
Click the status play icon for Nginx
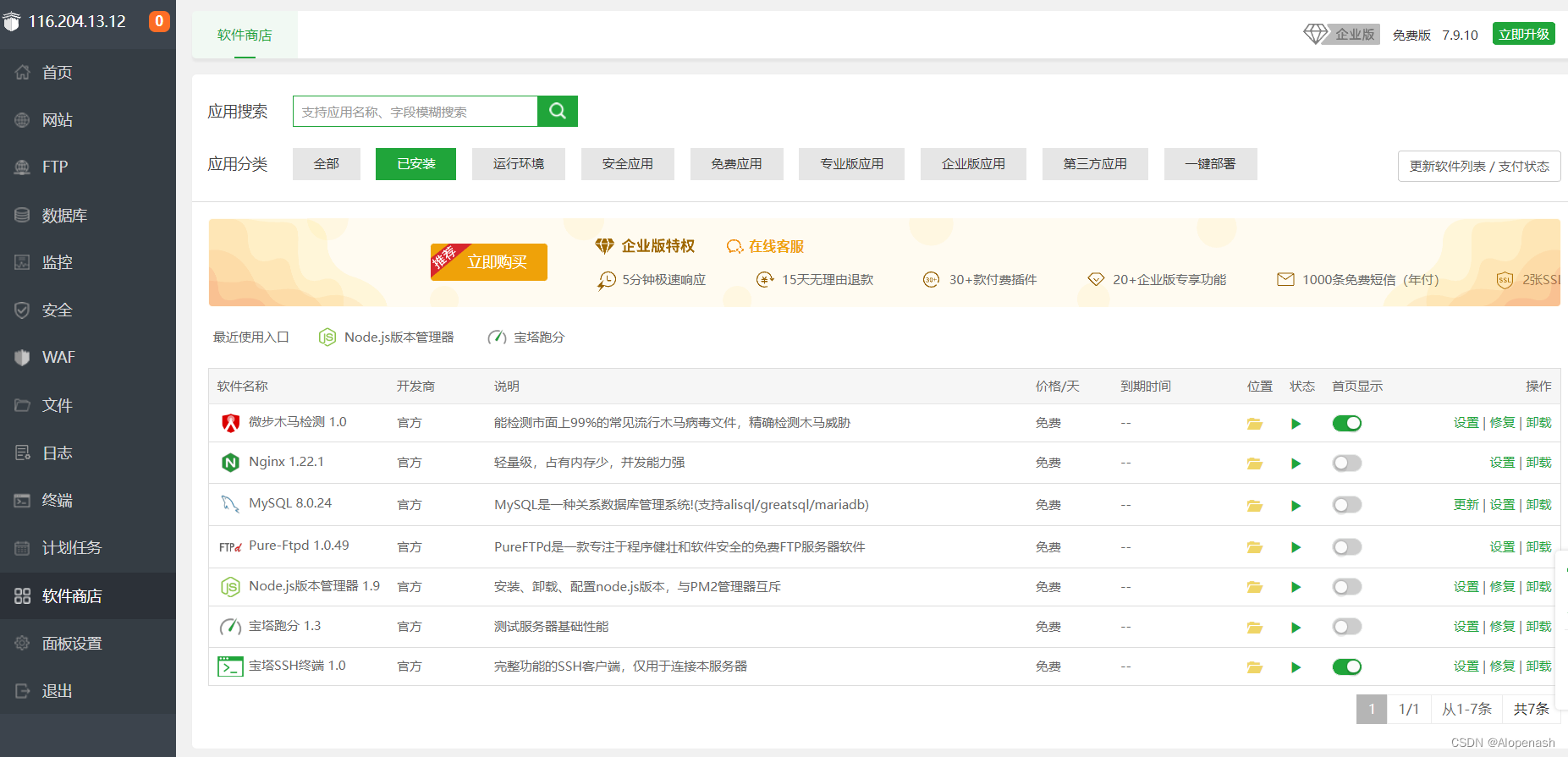click(1296, 464)
